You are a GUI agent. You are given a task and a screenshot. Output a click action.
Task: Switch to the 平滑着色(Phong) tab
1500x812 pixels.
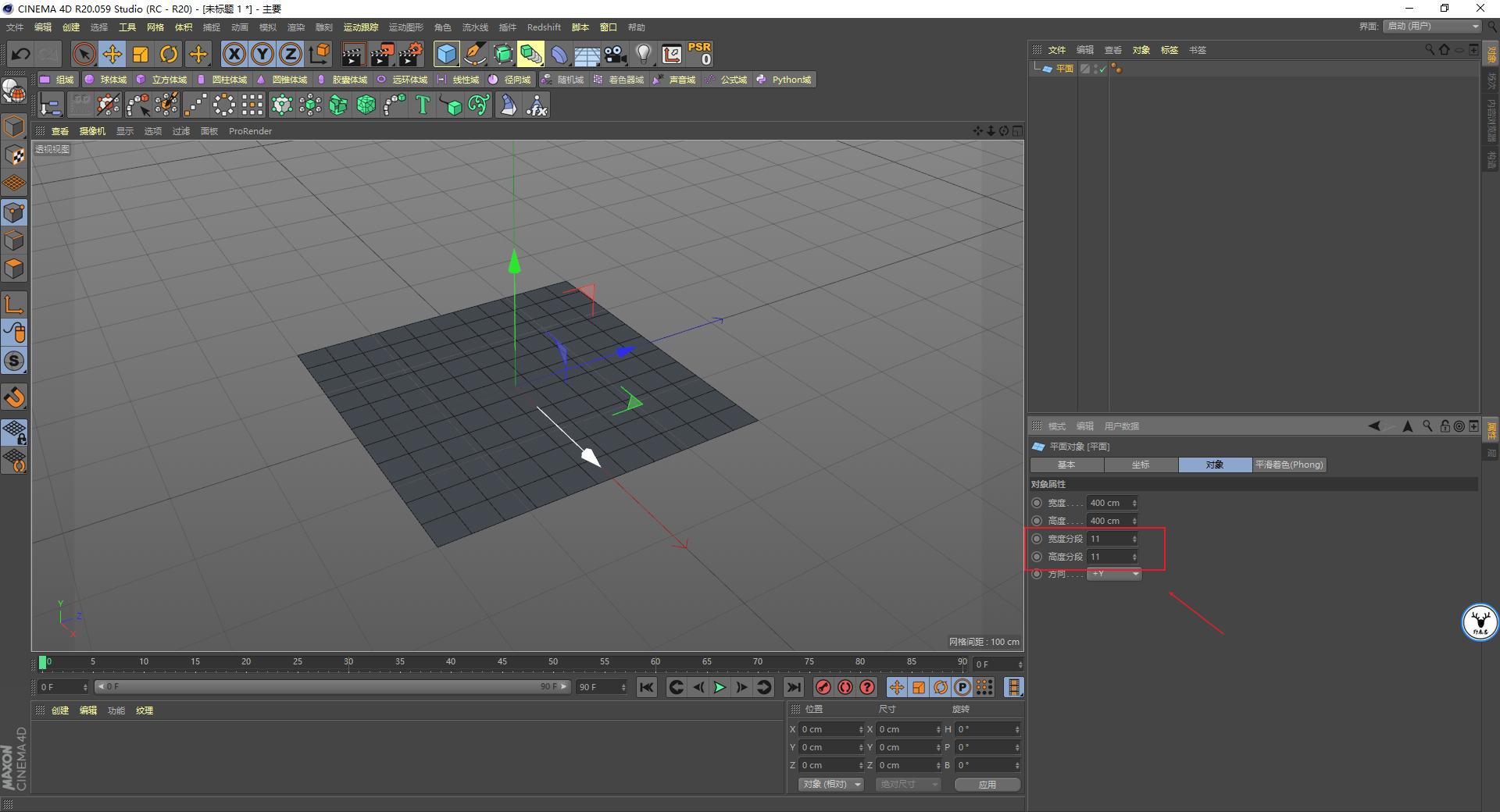pyautogui.click(x=1289, y=465)
